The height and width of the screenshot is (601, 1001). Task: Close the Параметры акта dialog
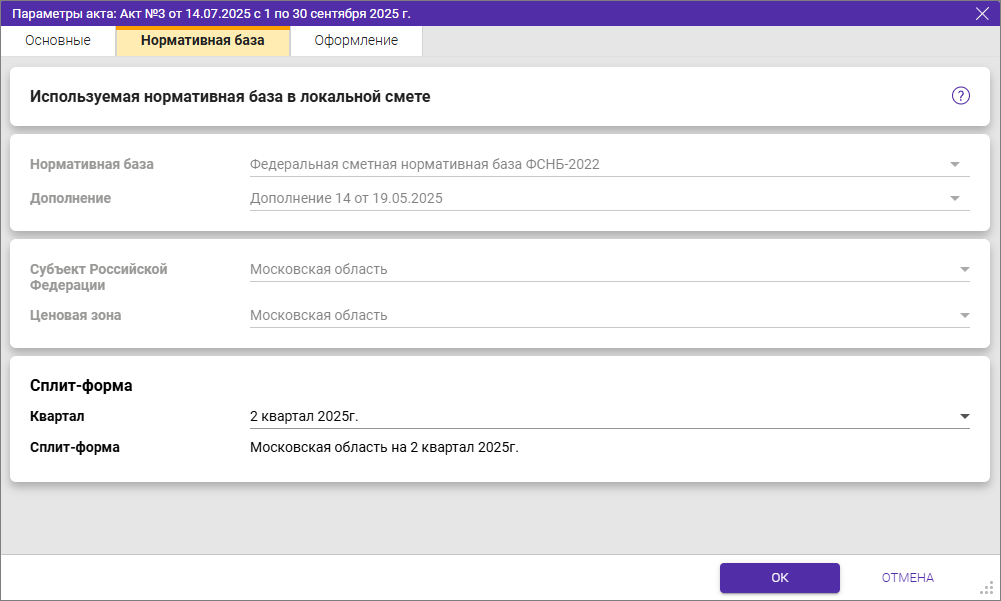click(982, 13)
